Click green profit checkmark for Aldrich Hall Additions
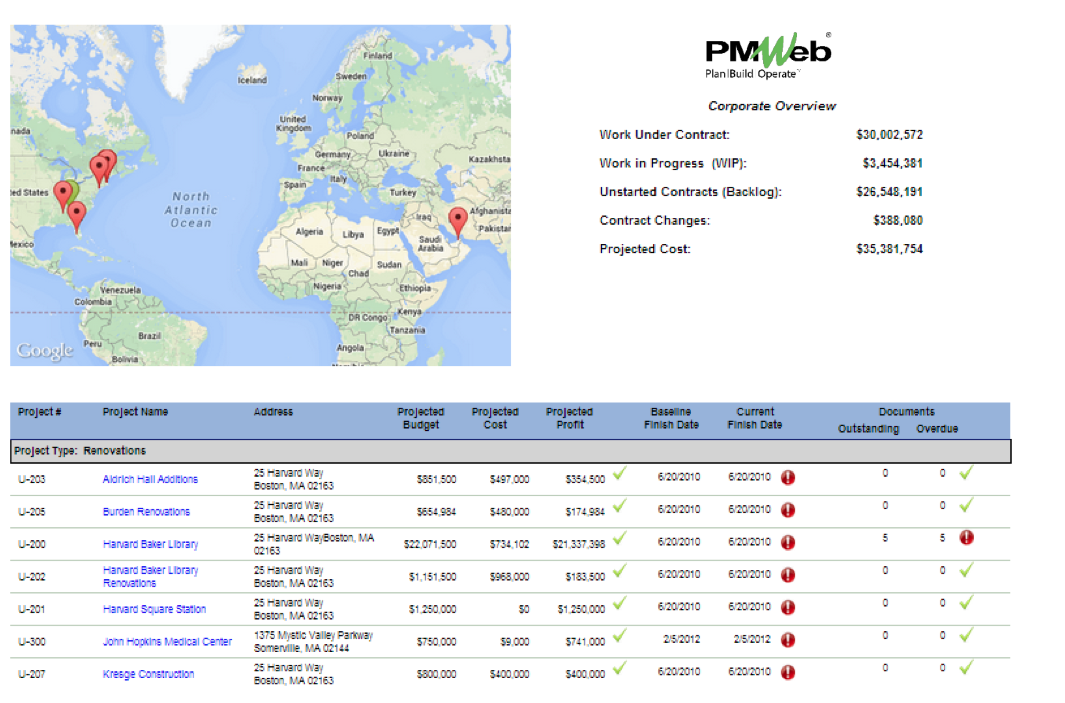This screenshot has width=1065, height=703. click(619, 473)
